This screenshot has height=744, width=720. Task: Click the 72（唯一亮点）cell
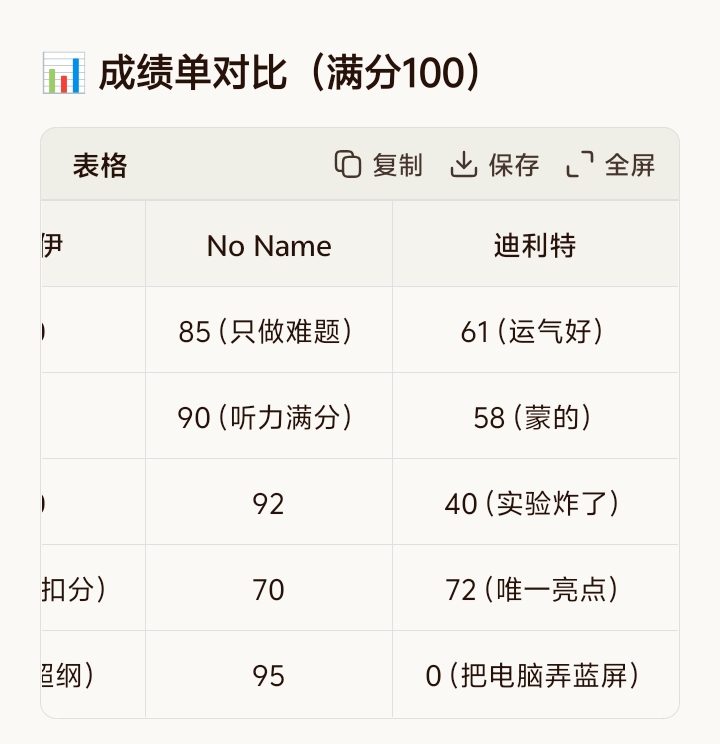[x=535, y=590]
